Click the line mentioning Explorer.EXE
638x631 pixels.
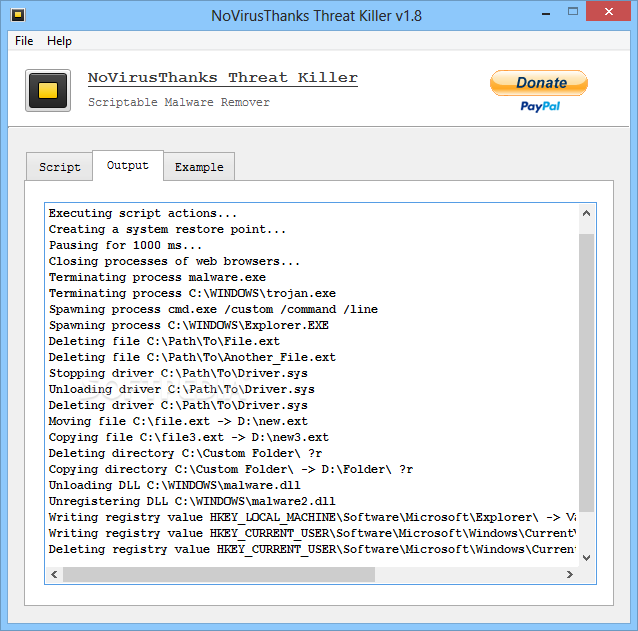(188, 325)
